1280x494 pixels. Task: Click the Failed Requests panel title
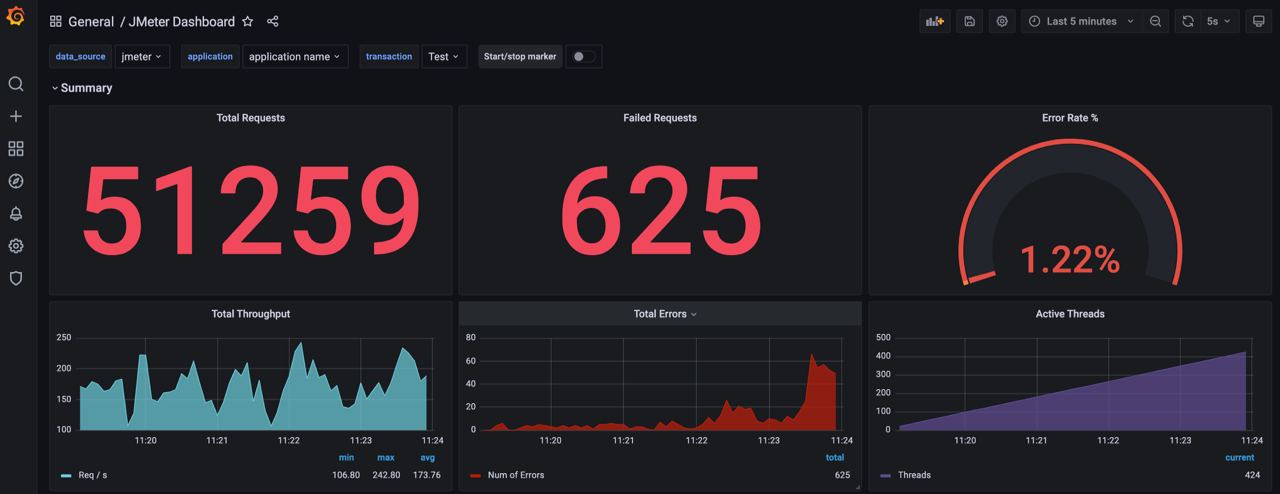660,118
